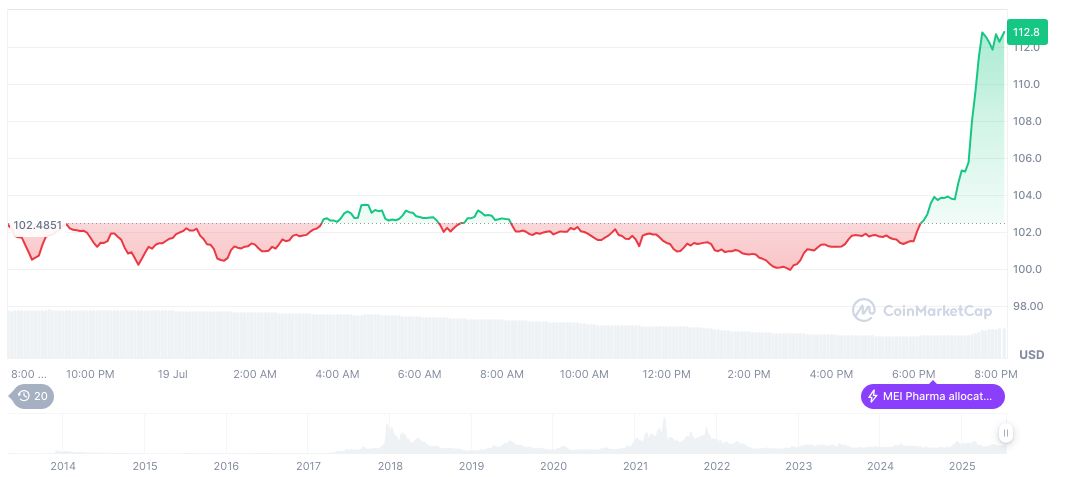
Task: Click the 10:00 PM time axis label
Action: pyautogui.click(x=90, y=374)
